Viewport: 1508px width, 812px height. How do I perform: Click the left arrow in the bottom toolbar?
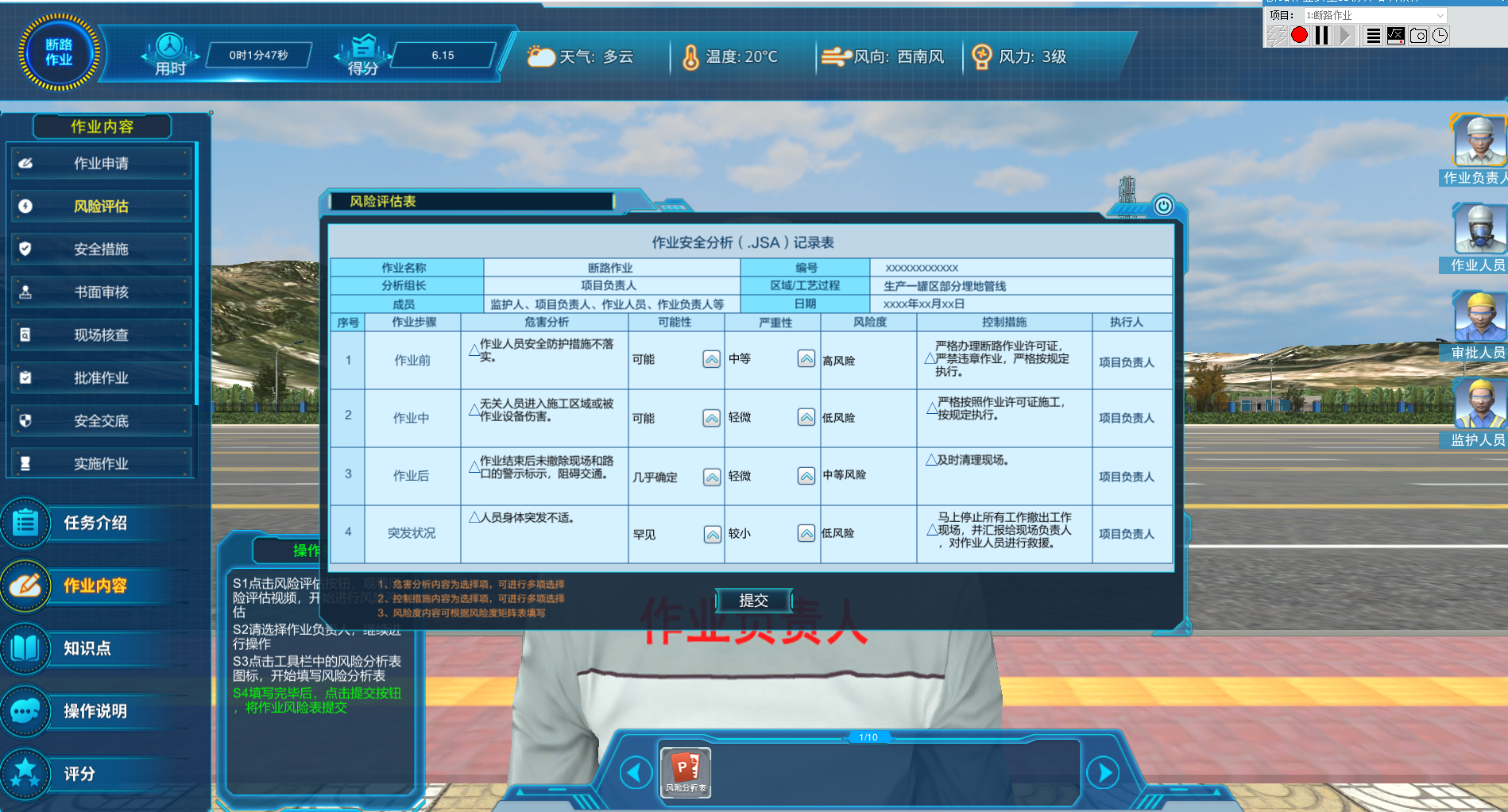pos(636,772)
